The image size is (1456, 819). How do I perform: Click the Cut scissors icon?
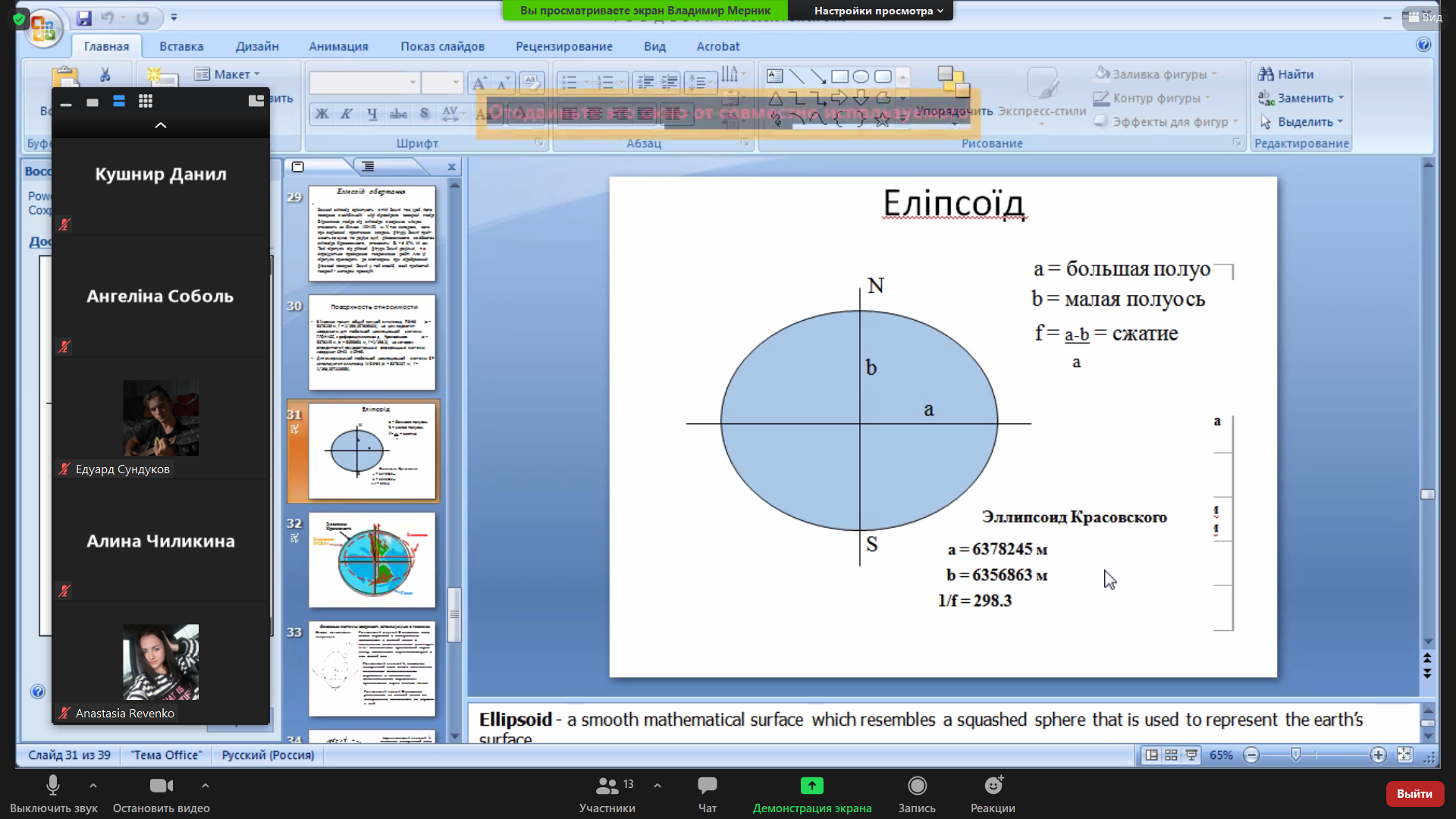coord(105,74)
